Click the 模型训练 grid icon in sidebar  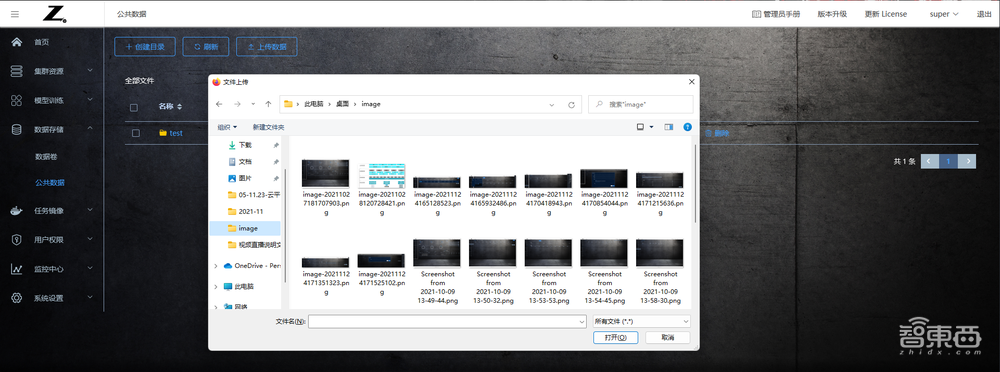17,100
